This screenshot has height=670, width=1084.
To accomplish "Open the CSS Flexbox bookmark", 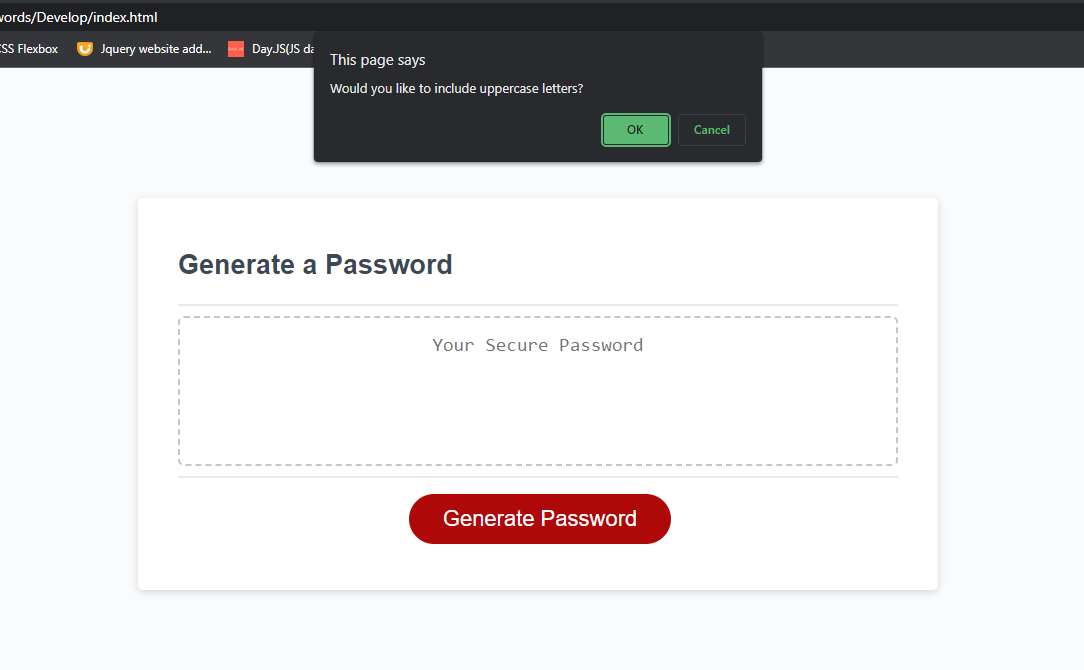I will click(30, 48).
